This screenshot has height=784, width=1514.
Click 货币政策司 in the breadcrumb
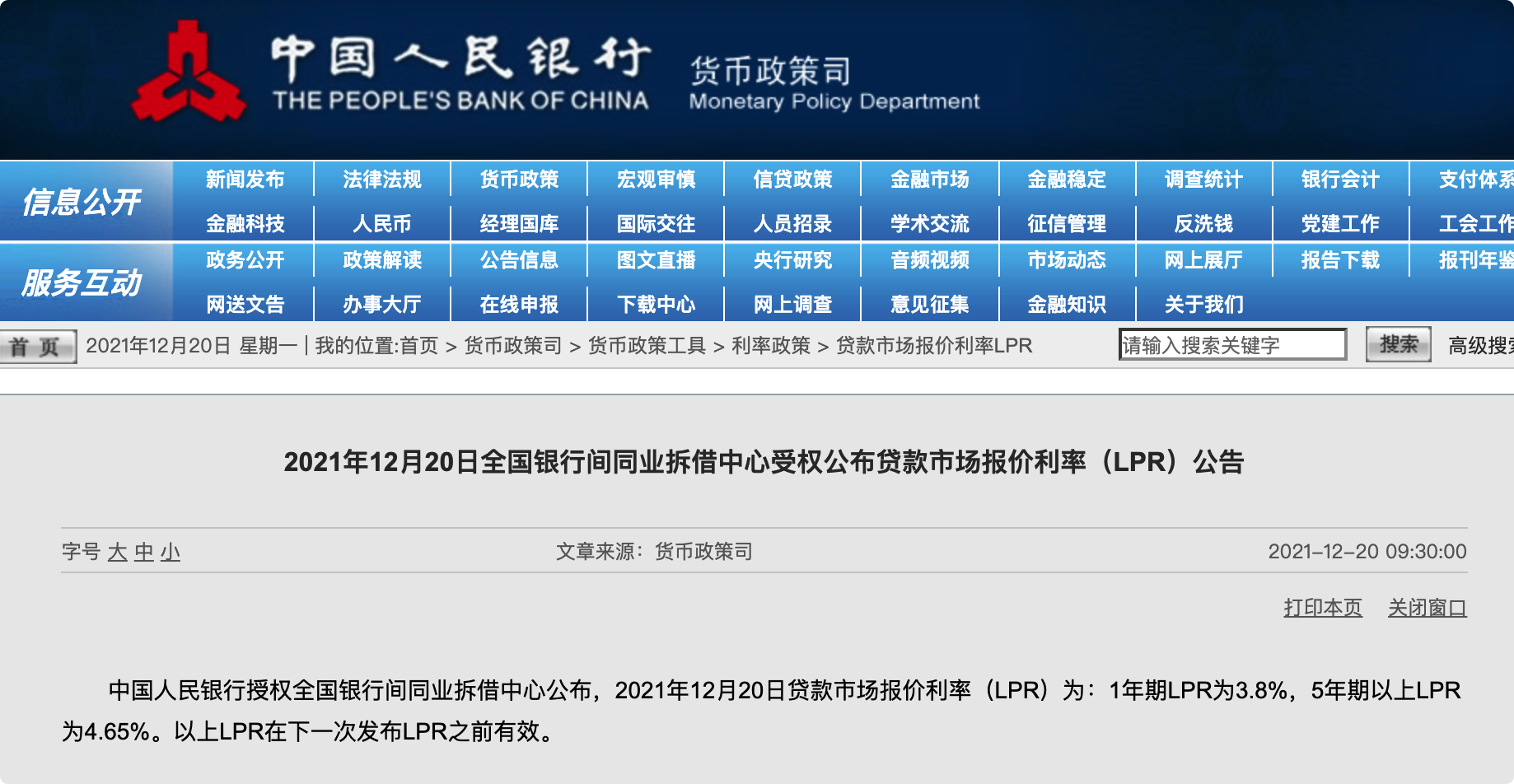point(512,346)
